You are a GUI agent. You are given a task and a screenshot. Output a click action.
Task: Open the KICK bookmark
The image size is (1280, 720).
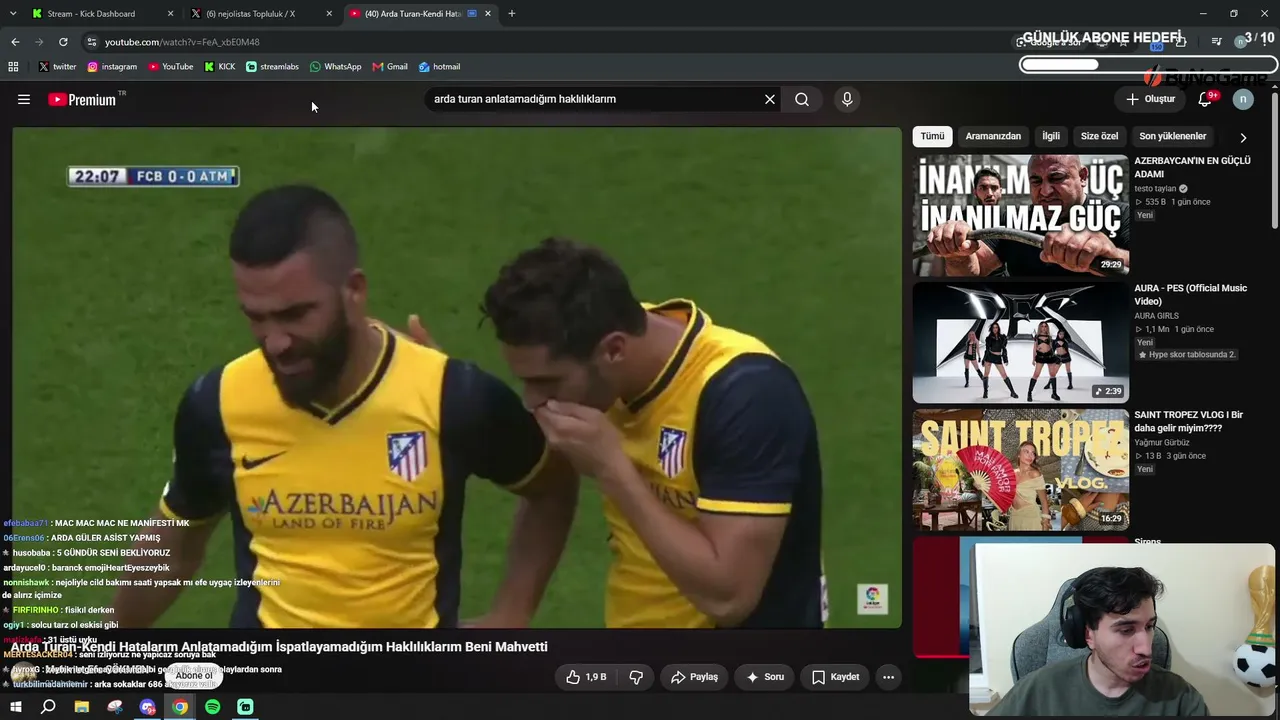click(220, 67)
